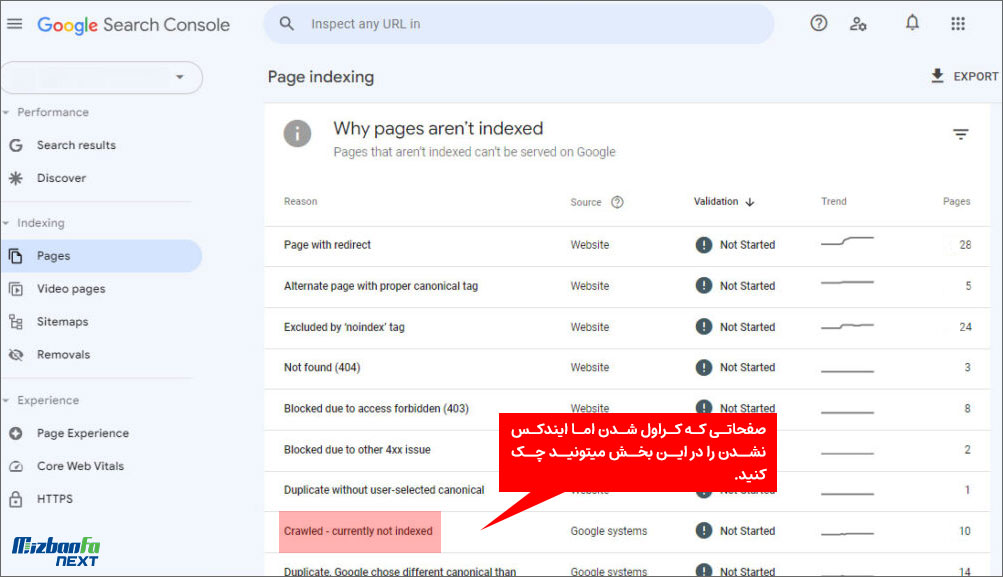Click the Pages document icon
Viewport: 1003px width, 577px height.
[x=16, y=256]
